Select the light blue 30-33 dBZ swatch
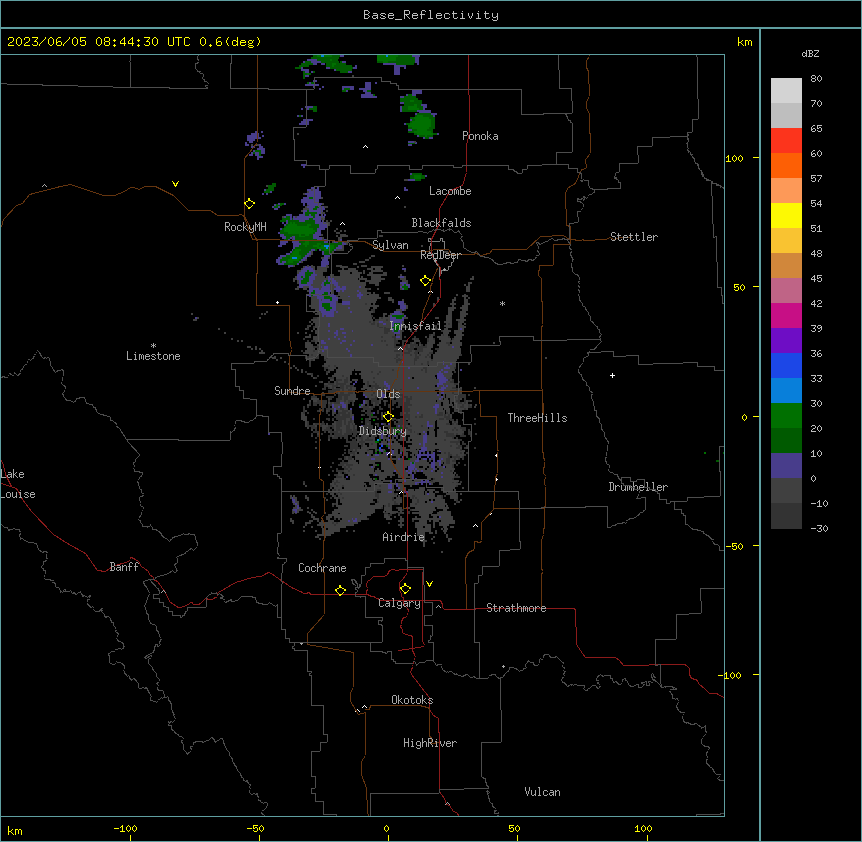Viewport: 862px width, 842px height. pyautogui.click(x=786, y=391)
